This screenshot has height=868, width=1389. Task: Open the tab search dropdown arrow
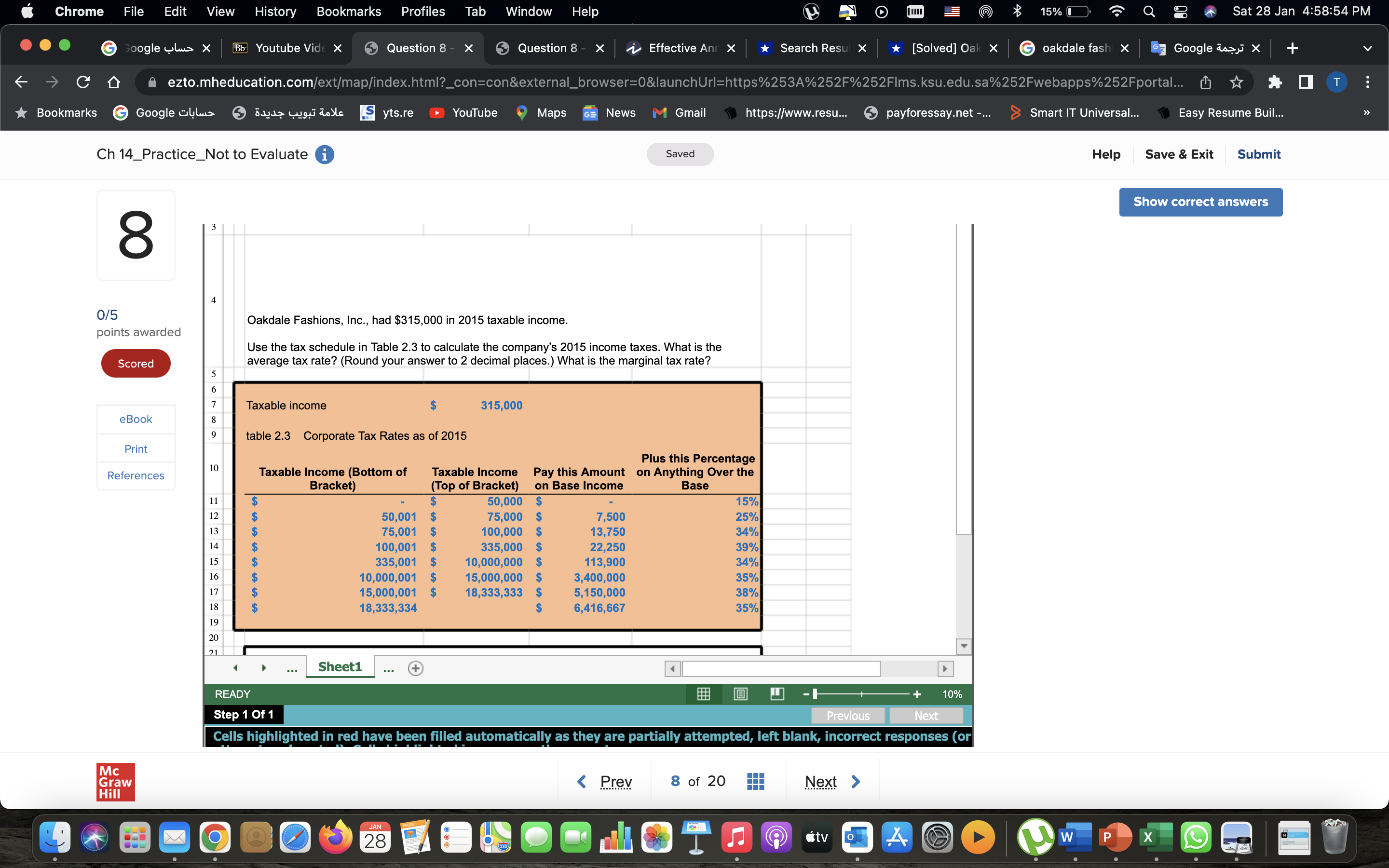(x=1368, y=48)
